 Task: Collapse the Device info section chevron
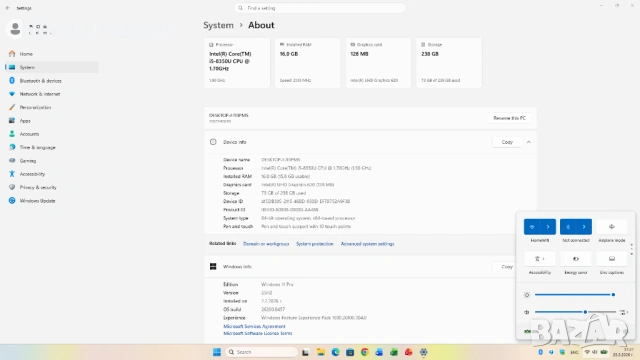[x=529, y=142]
